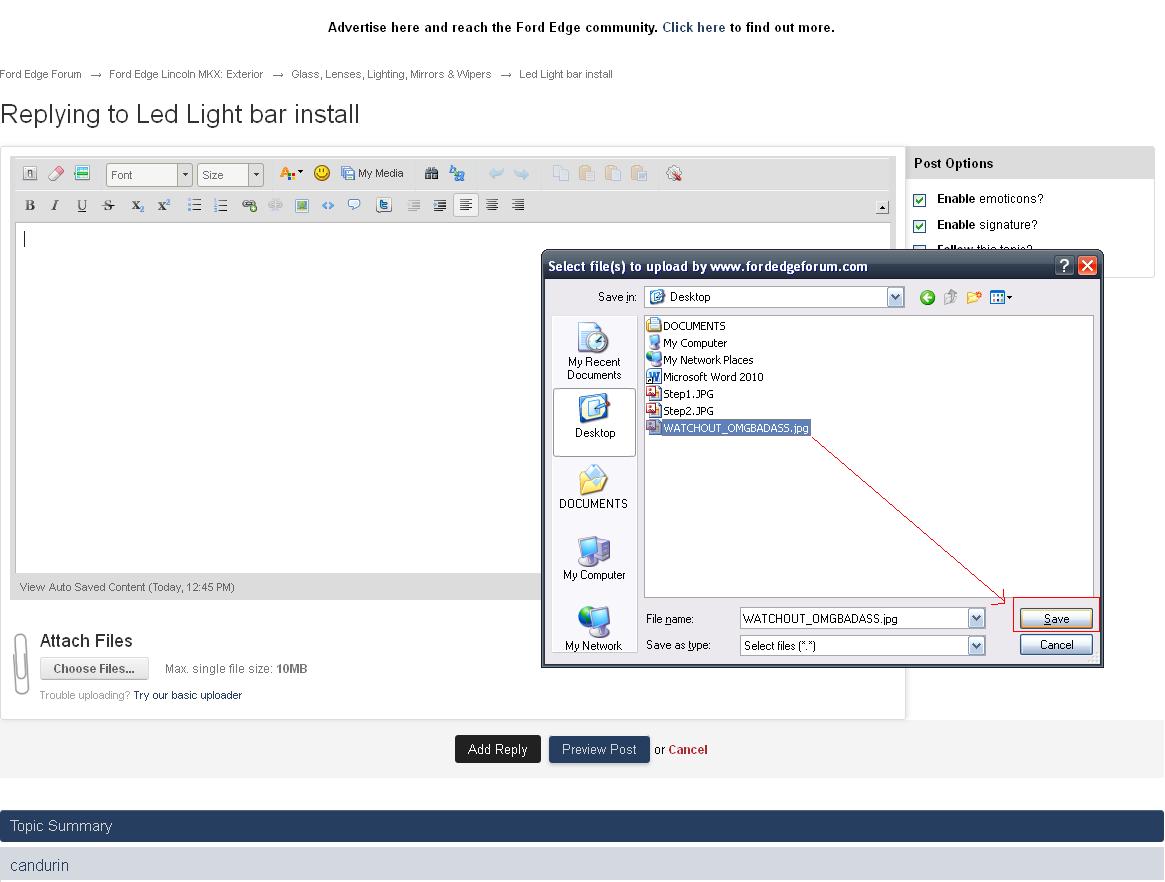Create a new folder in dialog

coord(973,297)
